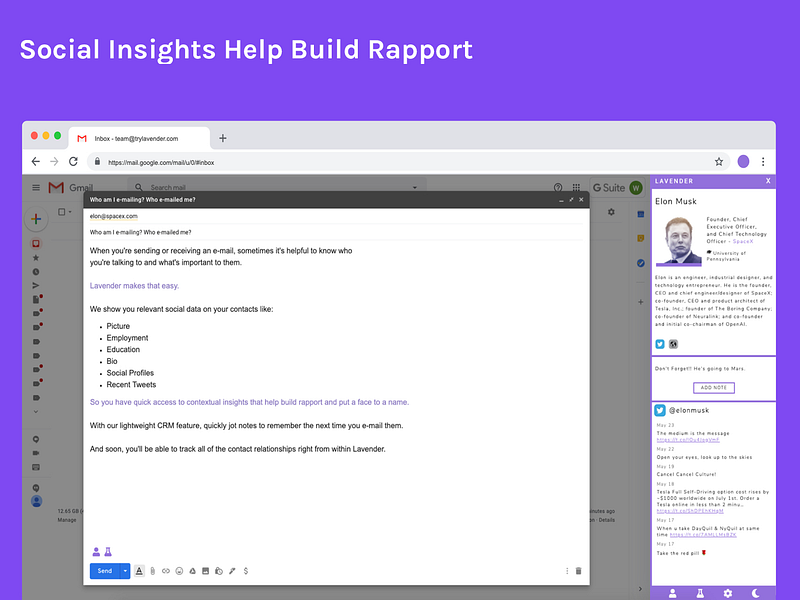Click the Lavender person icon above Send
The width and height of the screenshot is (800, 600).
(96, 552)
